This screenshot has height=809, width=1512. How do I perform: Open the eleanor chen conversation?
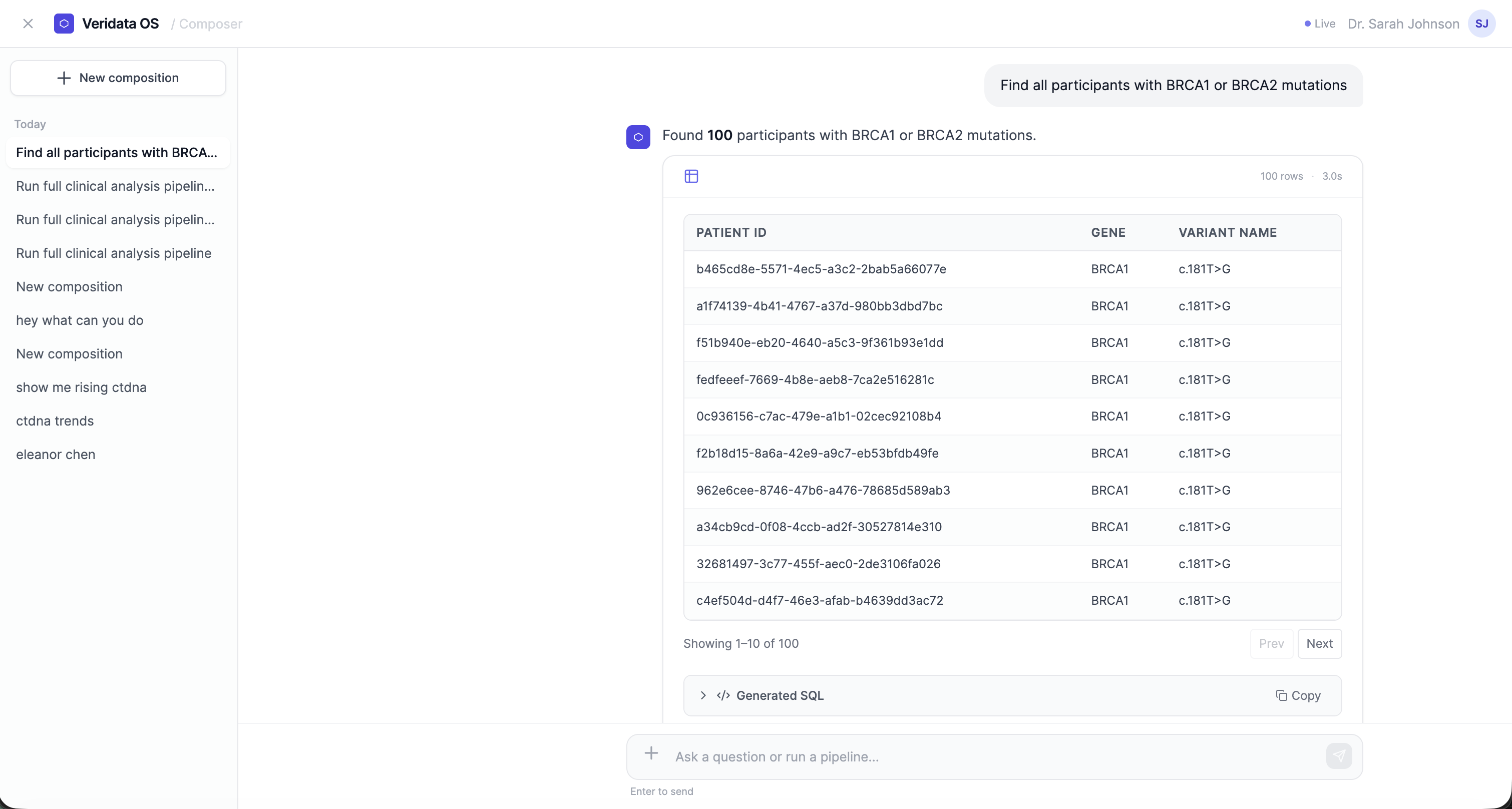[x=56, y=454]
